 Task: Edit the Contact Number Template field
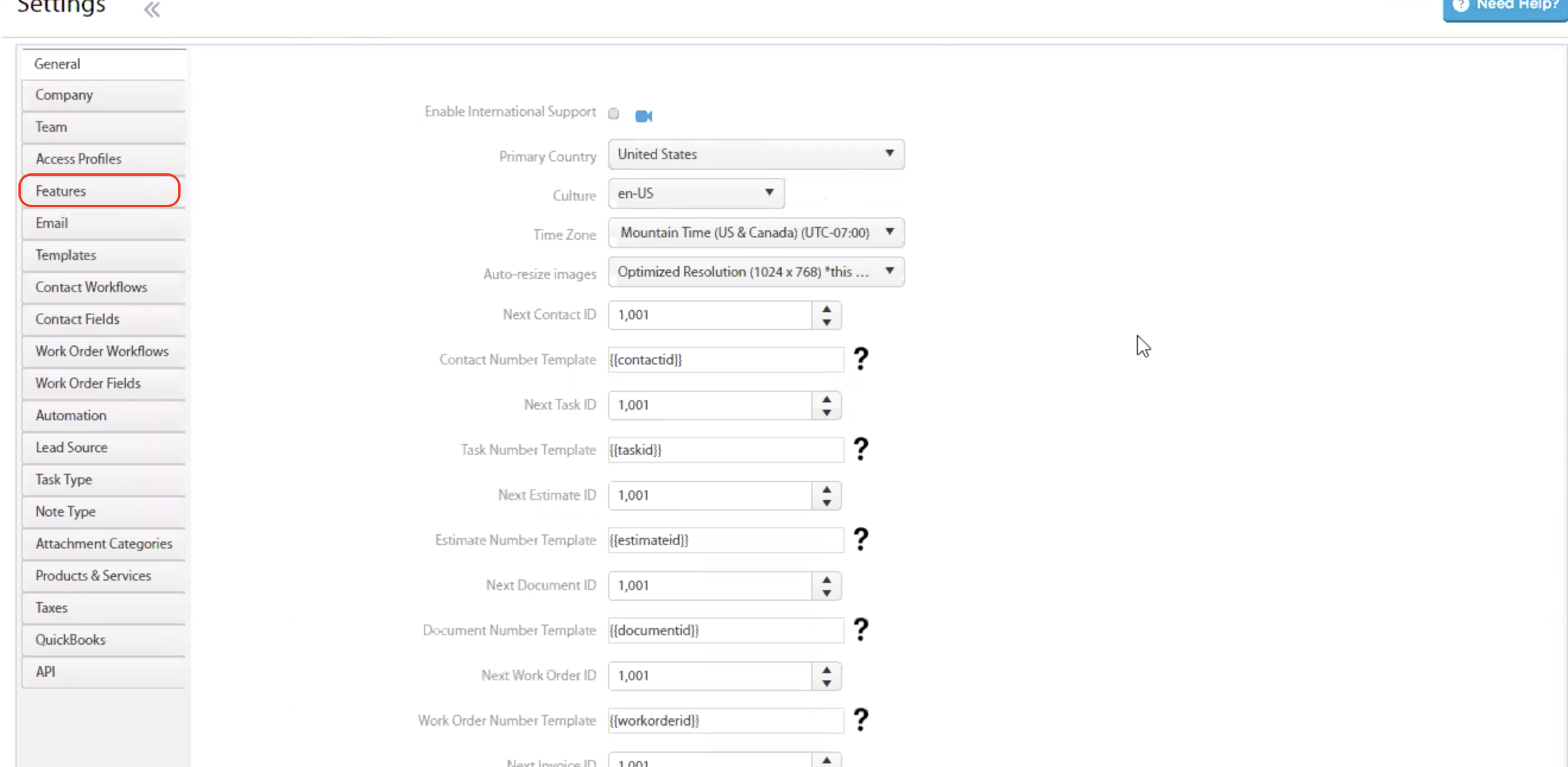click(x=726, y=360)
